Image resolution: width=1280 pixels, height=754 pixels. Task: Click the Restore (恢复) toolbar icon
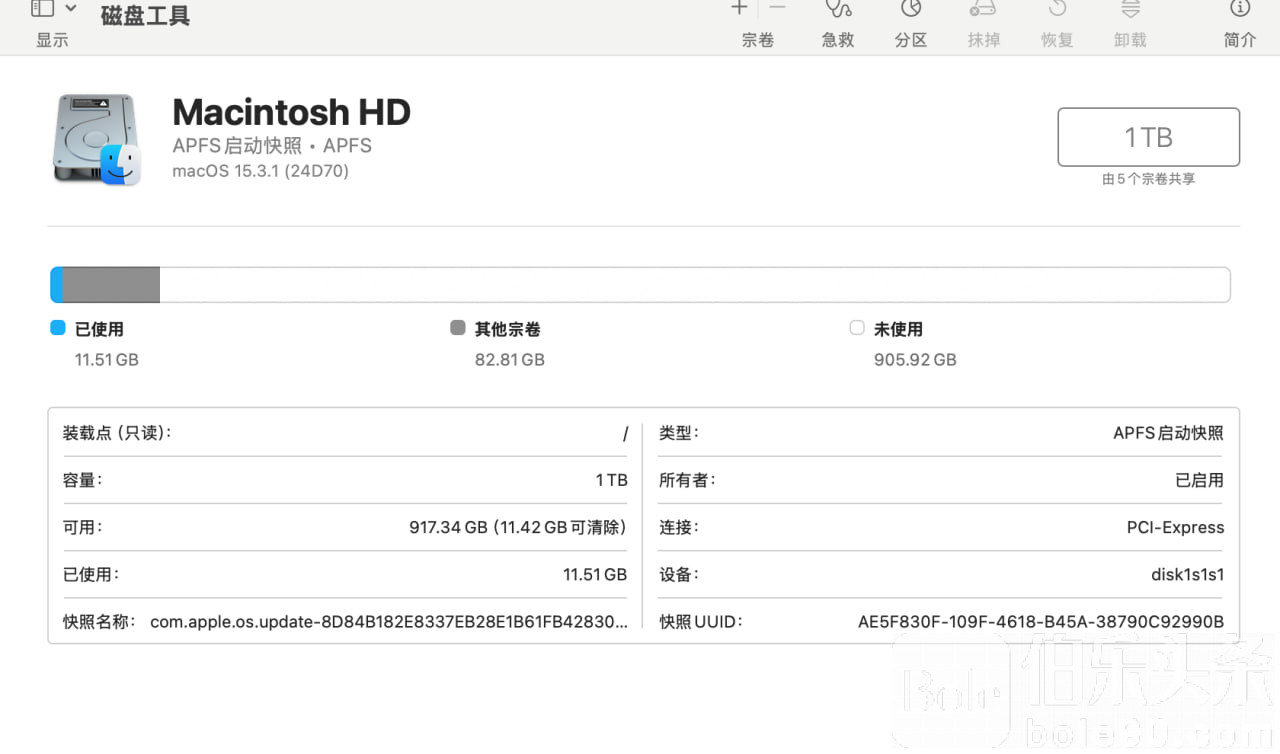click(x=1057, y=10)
